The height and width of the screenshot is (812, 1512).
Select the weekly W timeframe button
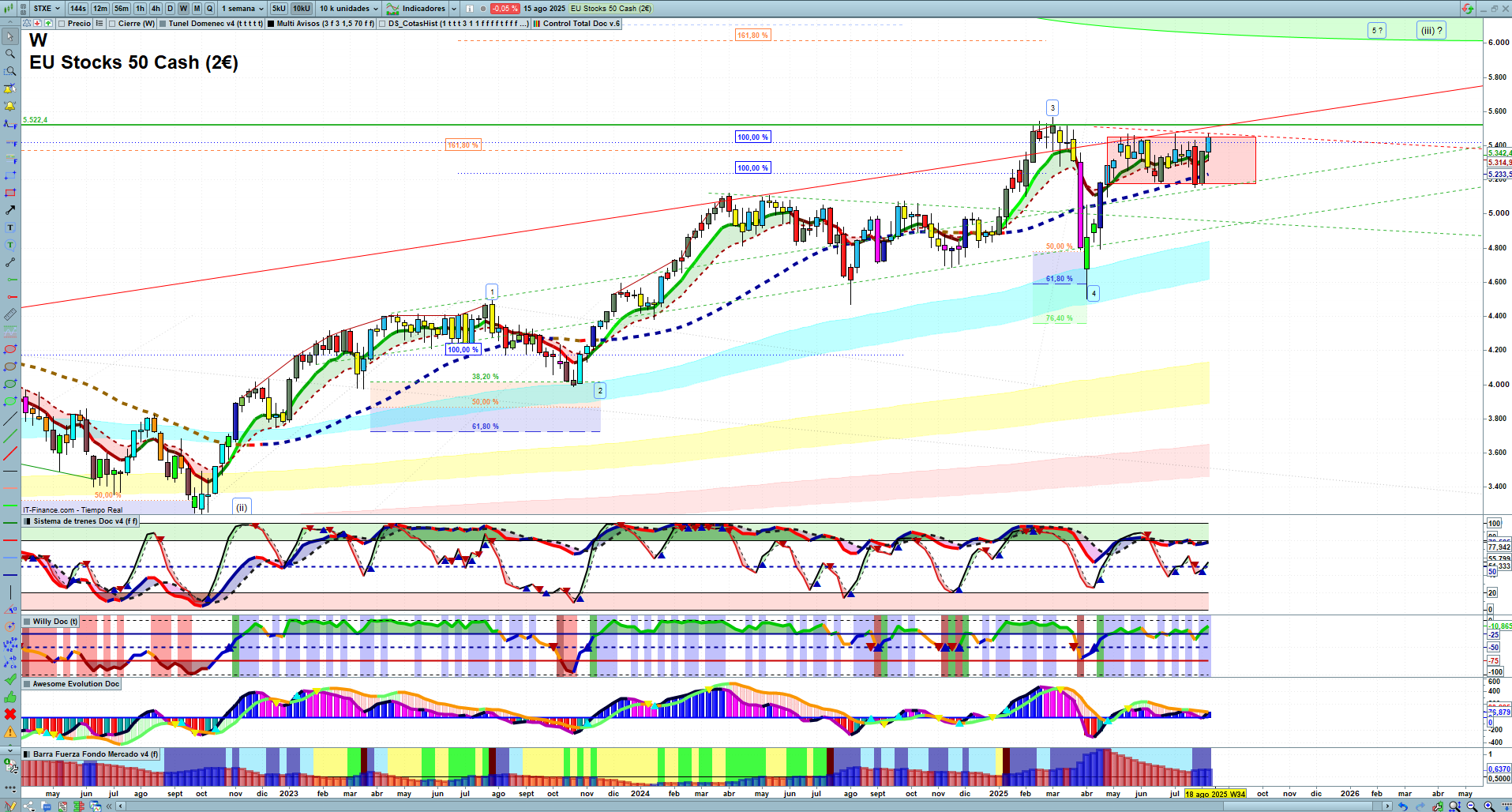pyautogui.click(x=183, y=9)
